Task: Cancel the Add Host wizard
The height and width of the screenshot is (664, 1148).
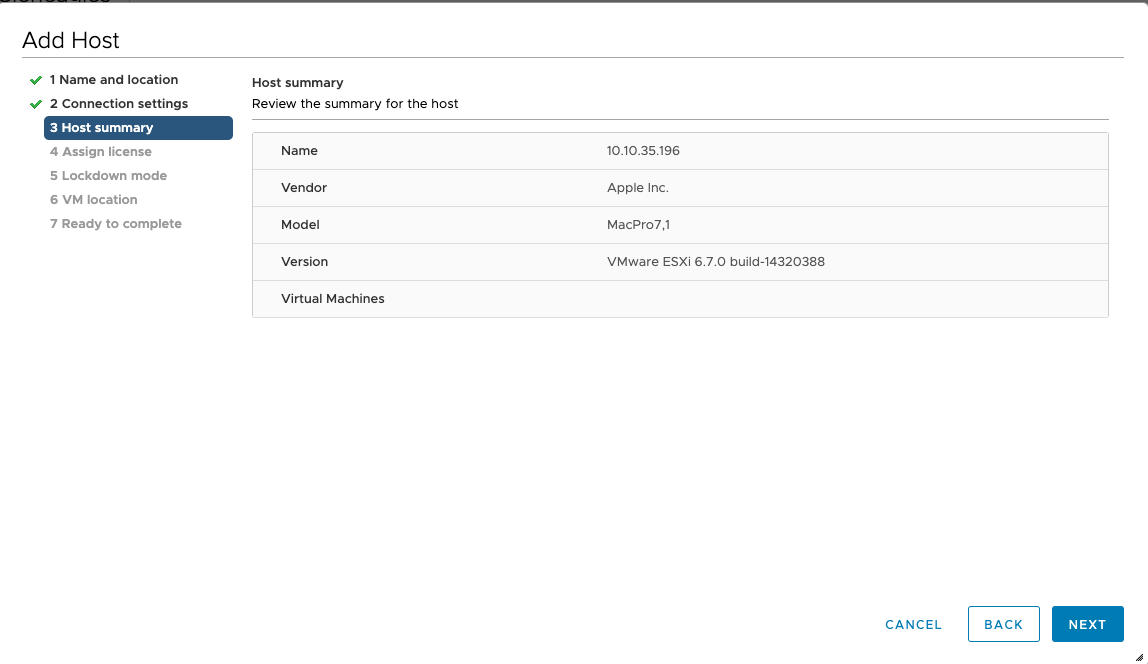Action: 913,624
